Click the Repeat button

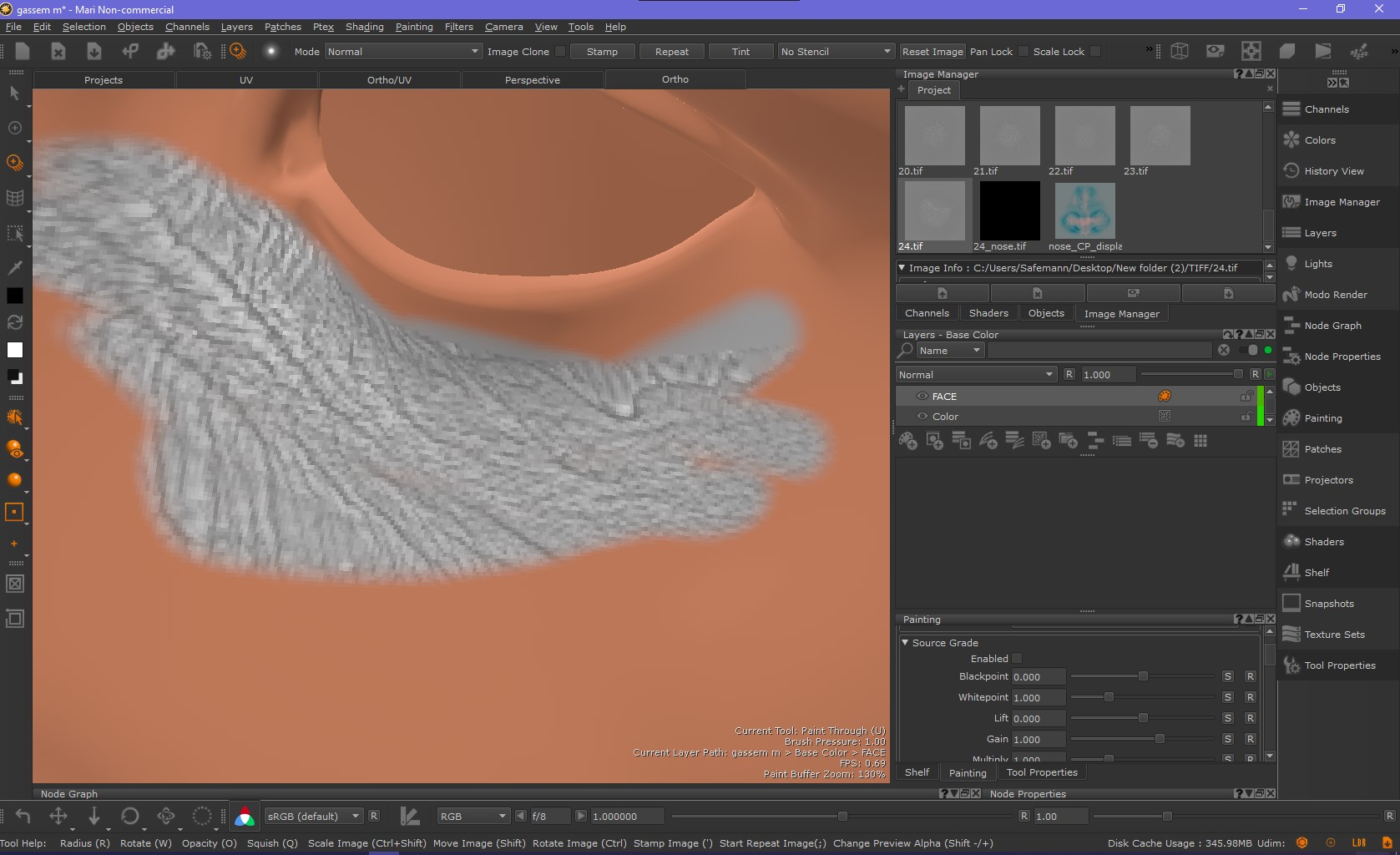pos(672,52)
